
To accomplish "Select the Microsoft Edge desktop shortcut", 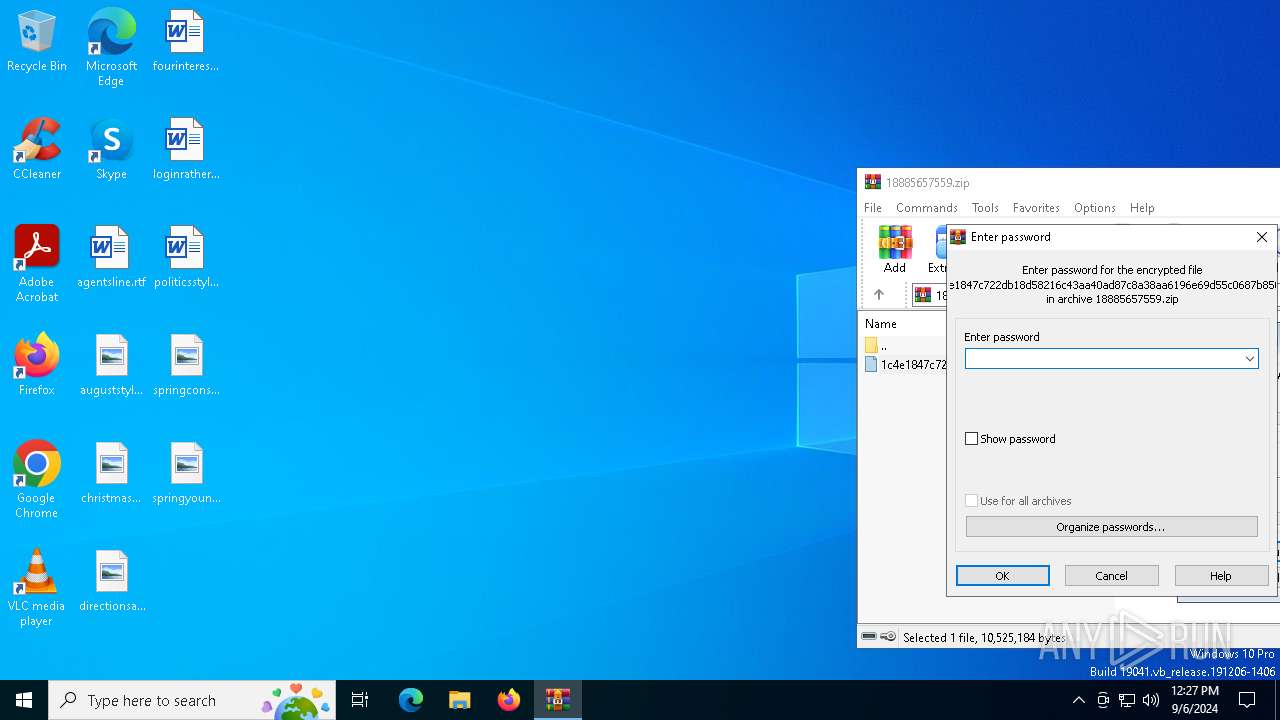I will coord(111,48).
